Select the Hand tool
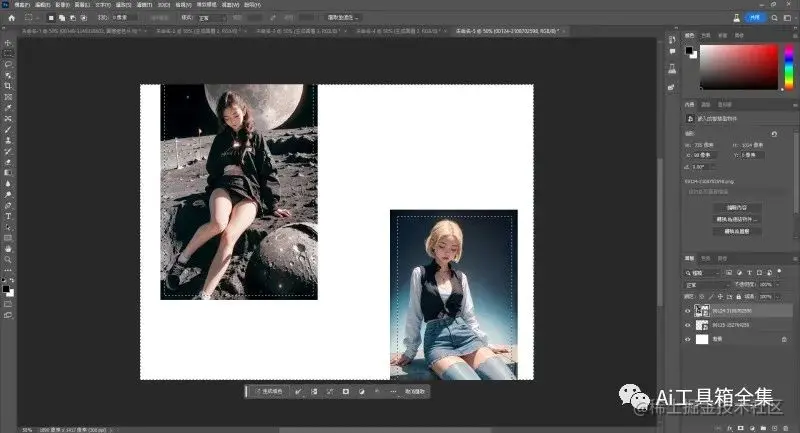Viewport: 800px width, 433px height. (8, 248)
